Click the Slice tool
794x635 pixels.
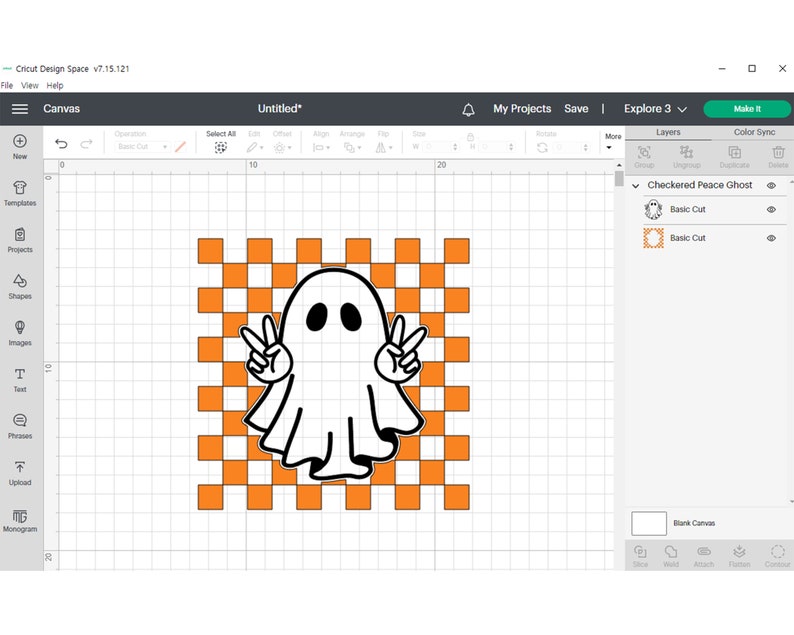pos(640,555)
